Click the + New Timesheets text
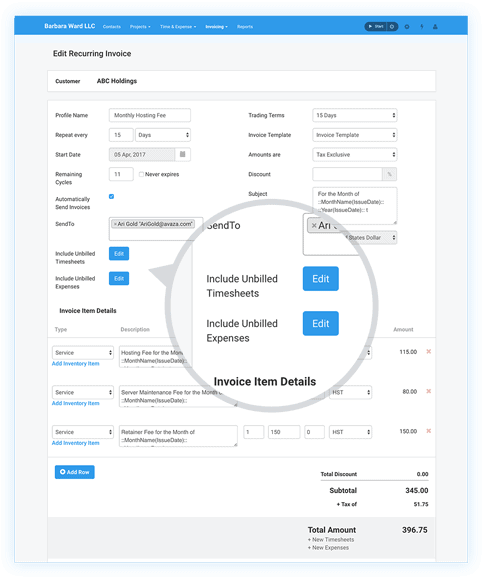 coord(331,540)
